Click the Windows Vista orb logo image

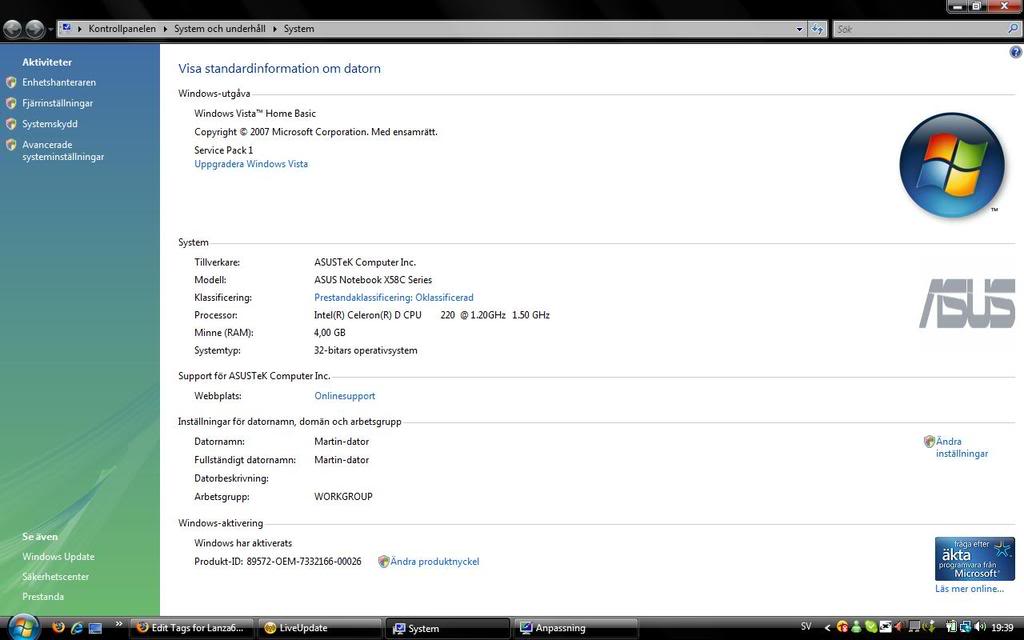click(x=952, y=165)
